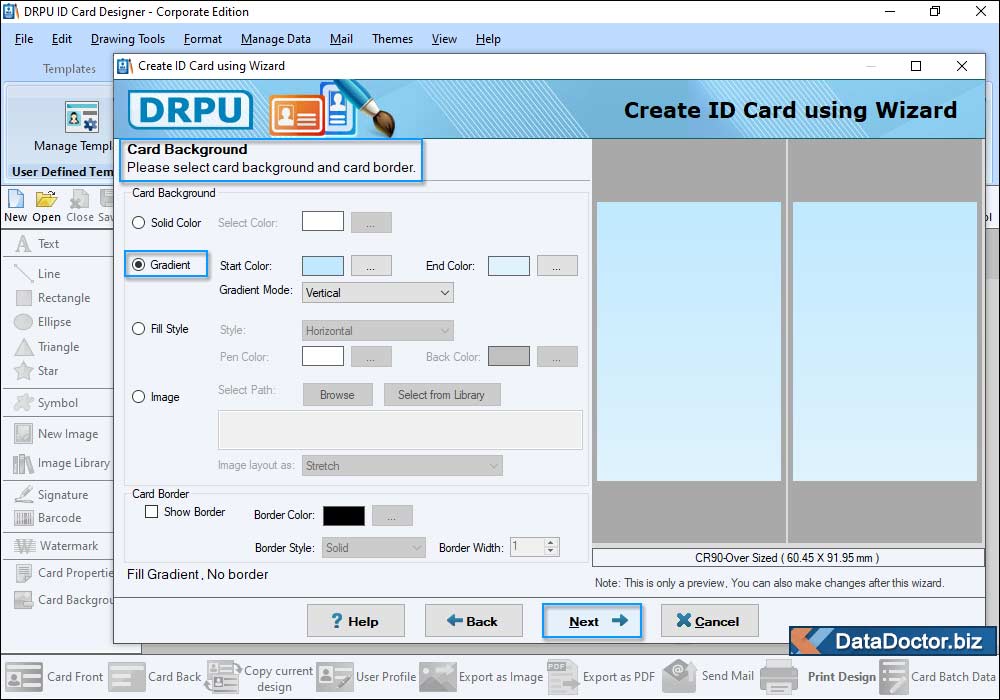Enable the Show Border checkbox

[x=151, y=511]
